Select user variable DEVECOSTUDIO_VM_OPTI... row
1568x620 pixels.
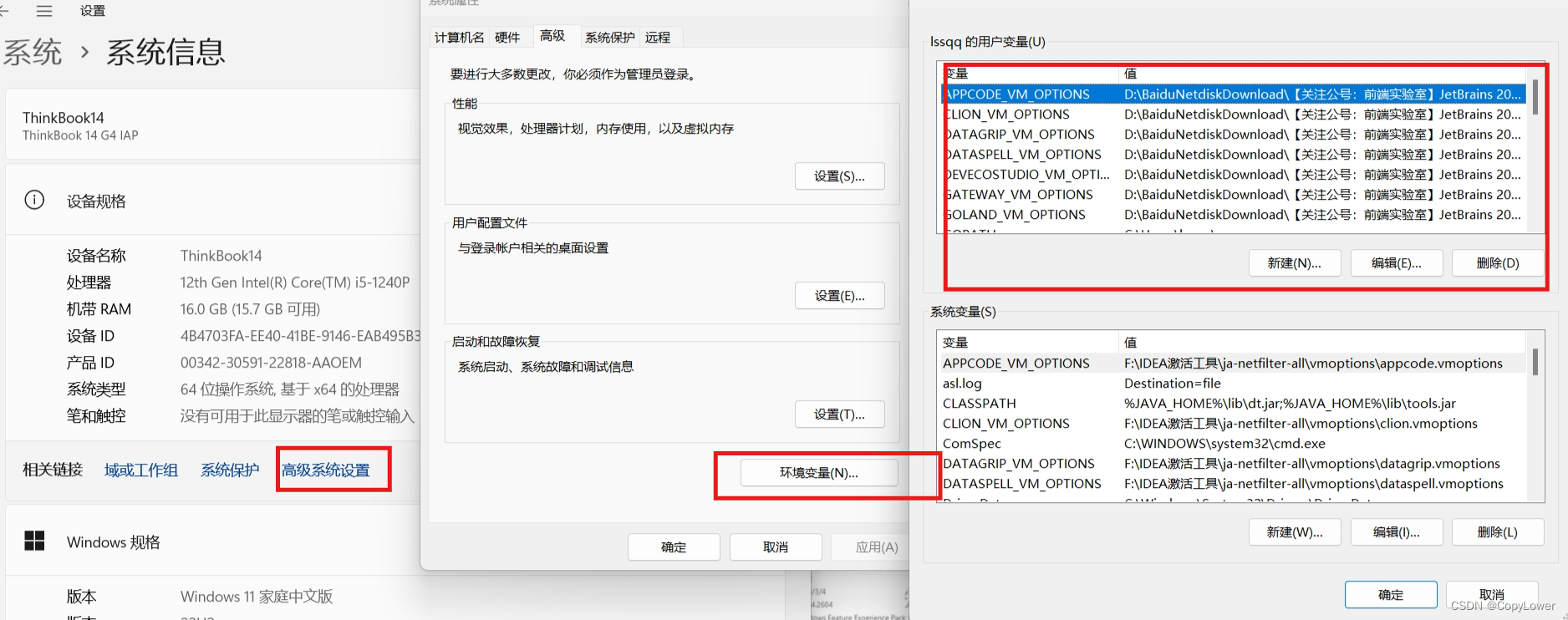point(1235,175)
